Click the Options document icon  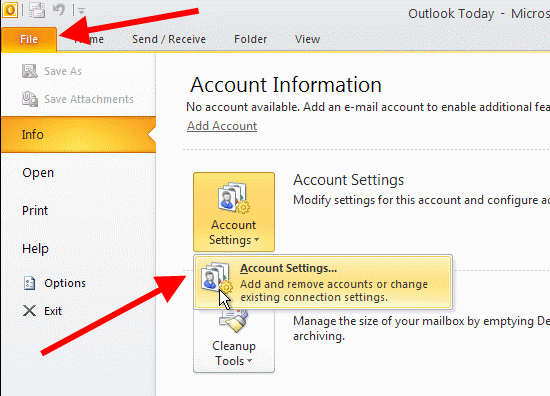click(x=29, y=283)
